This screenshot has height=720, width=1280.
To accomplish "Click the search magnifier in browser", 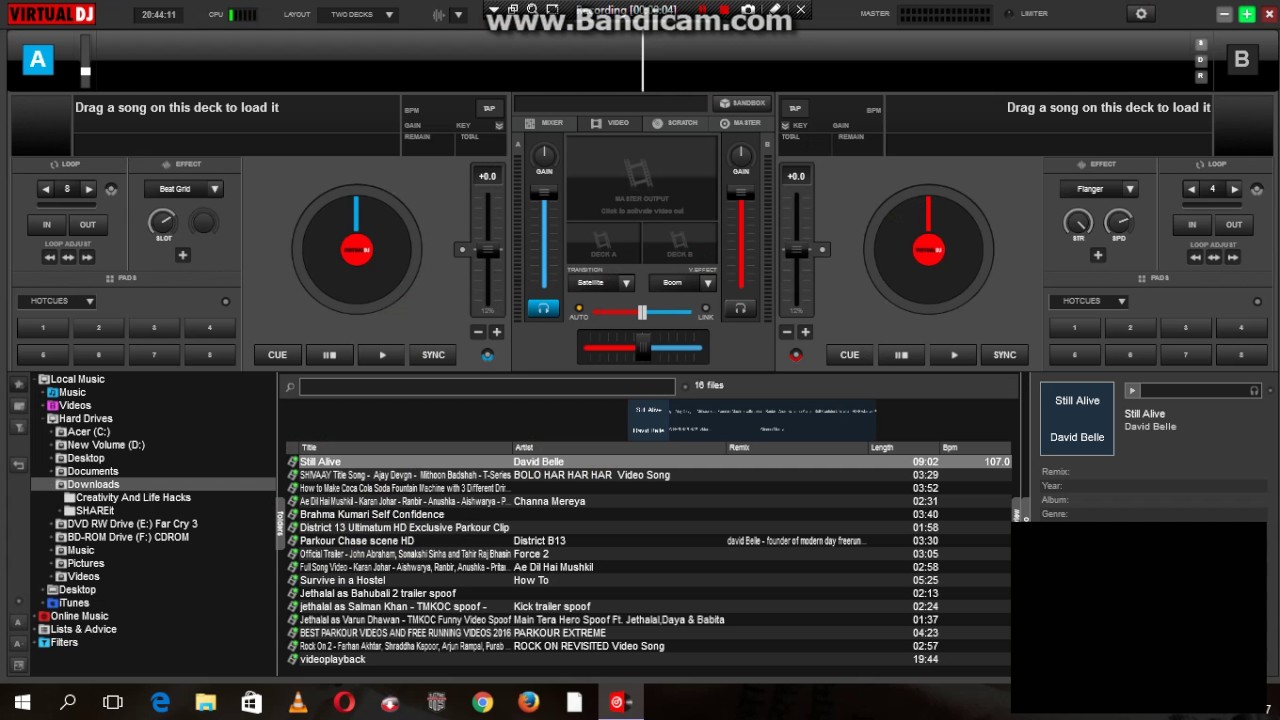I will coord(290,387).
